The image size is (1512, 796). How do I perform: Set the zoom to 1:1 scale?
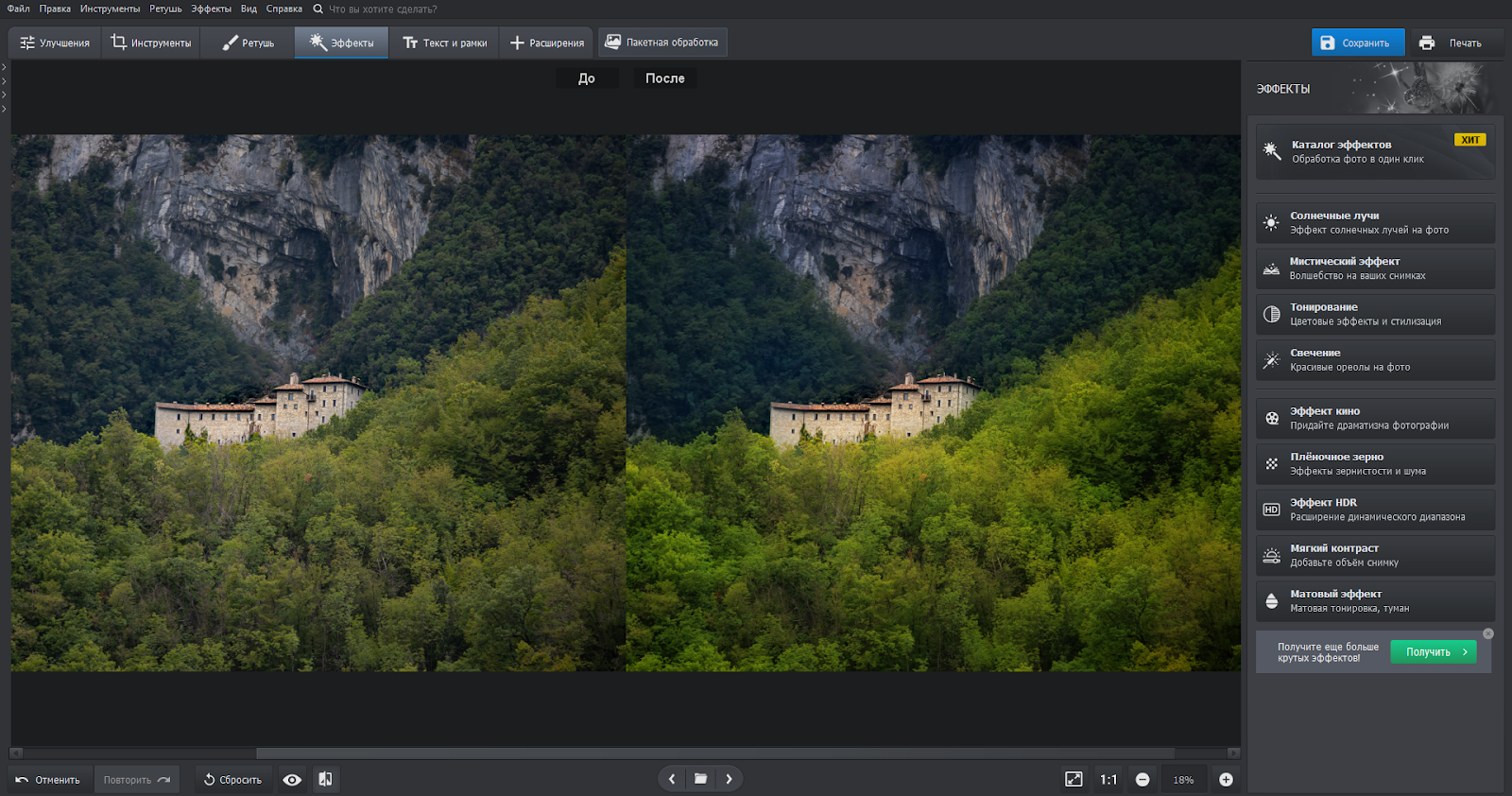tap(1108, 779)
